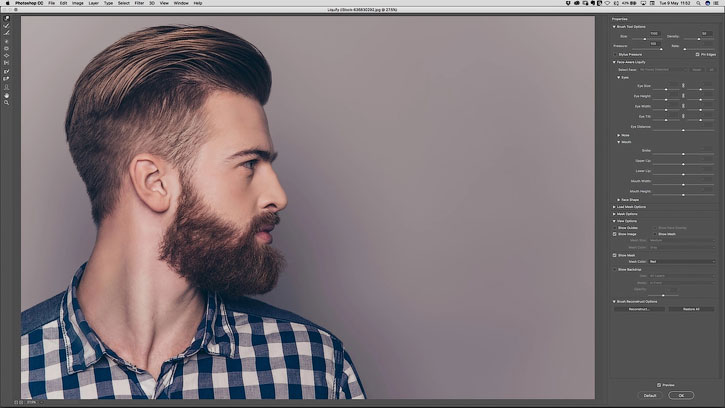Click the Eye Tilt link icon
The height and width of the screenshot is (408, 725).
683,116
